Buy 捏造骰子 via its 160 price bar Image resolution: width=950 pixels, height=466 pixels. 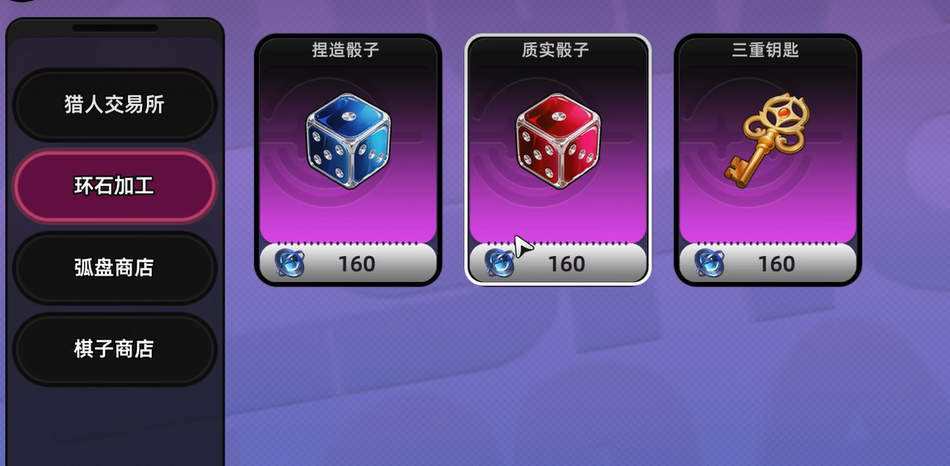pyautogui.click(x=348, y=263)
